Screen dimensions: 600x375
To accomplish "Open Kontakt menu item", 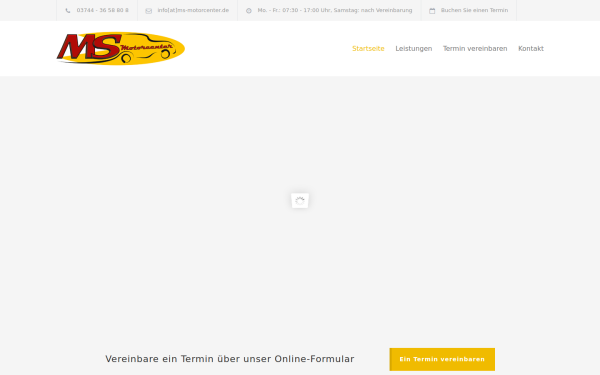I will [x=531, y=49].
